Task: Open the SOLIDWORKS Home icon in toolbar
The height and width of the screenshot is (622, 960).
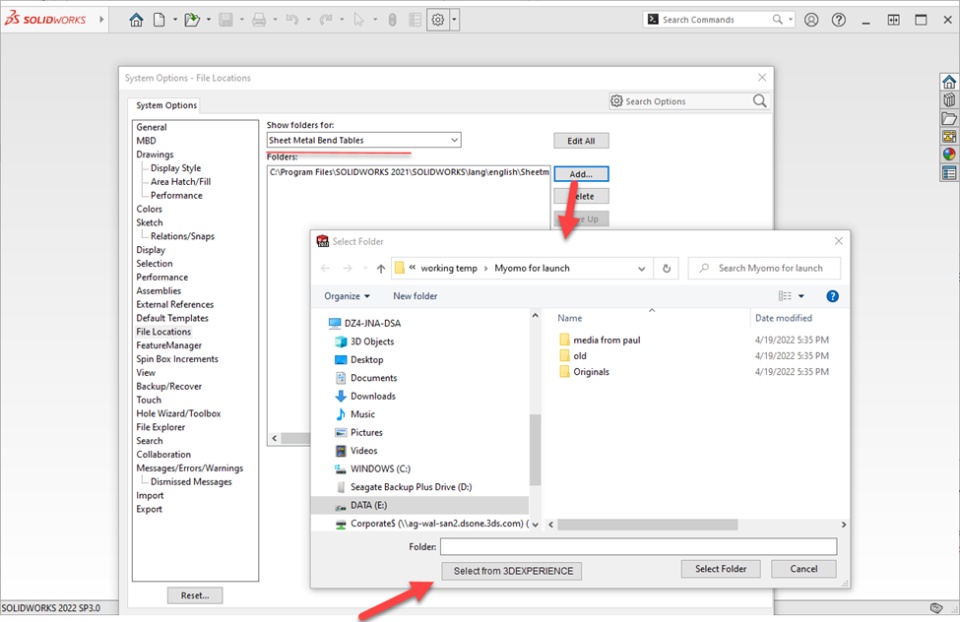Action: (x=136, y=20)
